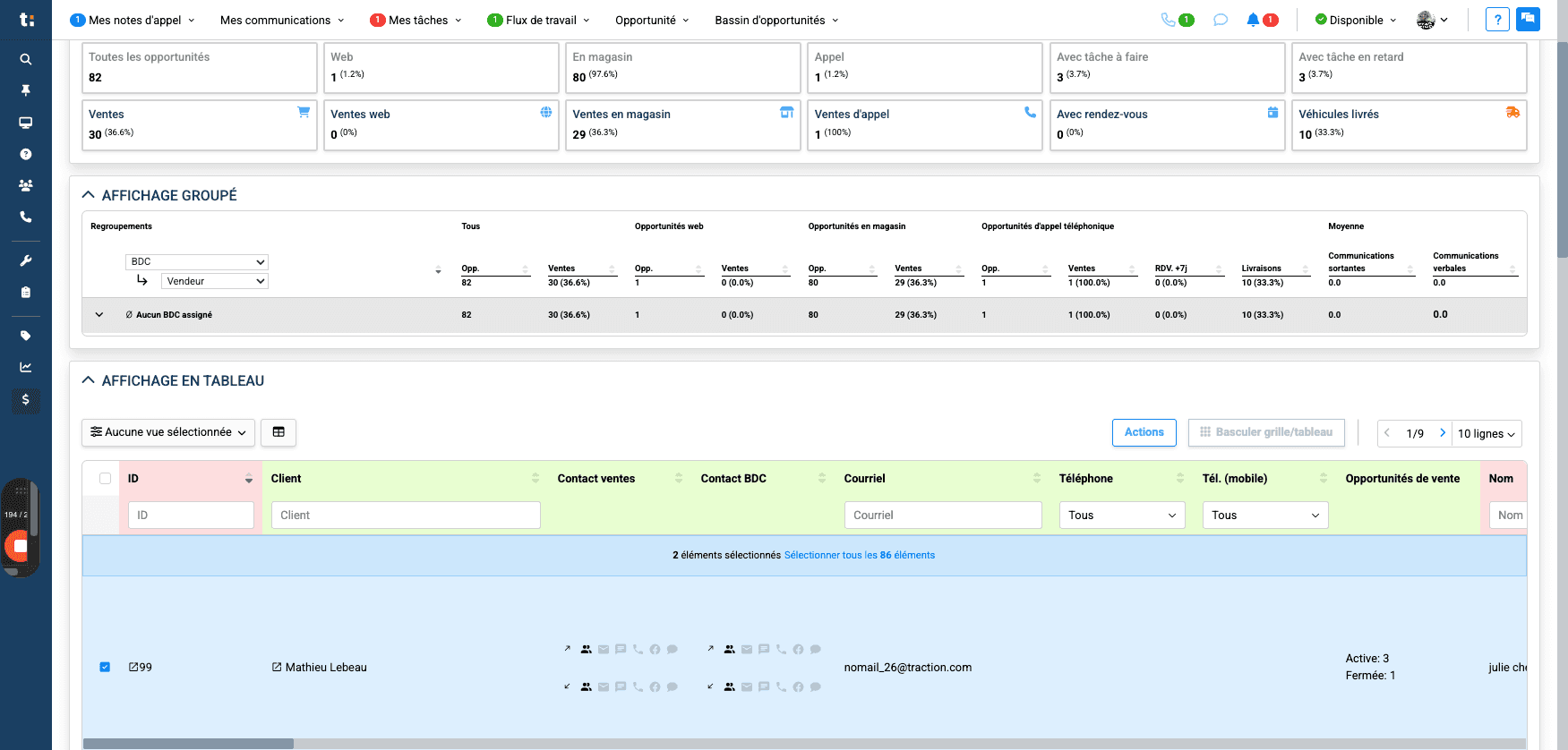Collapse the AFFICHAGE EN TABLEAU section
Image resolution: width=1568 pixels, height=750 pixels.
pos(88,380)
